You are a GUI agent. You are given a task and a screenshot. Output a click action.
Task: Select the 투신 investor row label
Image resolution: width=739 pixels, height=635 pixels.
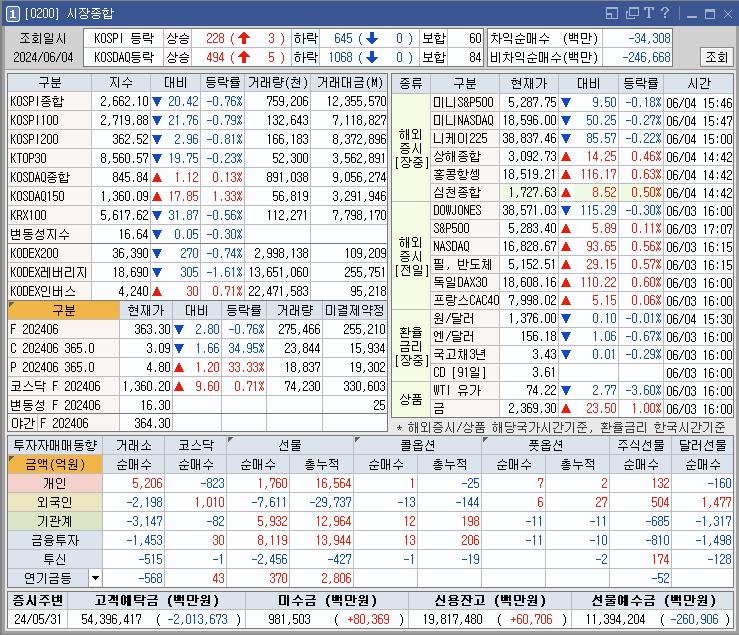click(55, 559)
